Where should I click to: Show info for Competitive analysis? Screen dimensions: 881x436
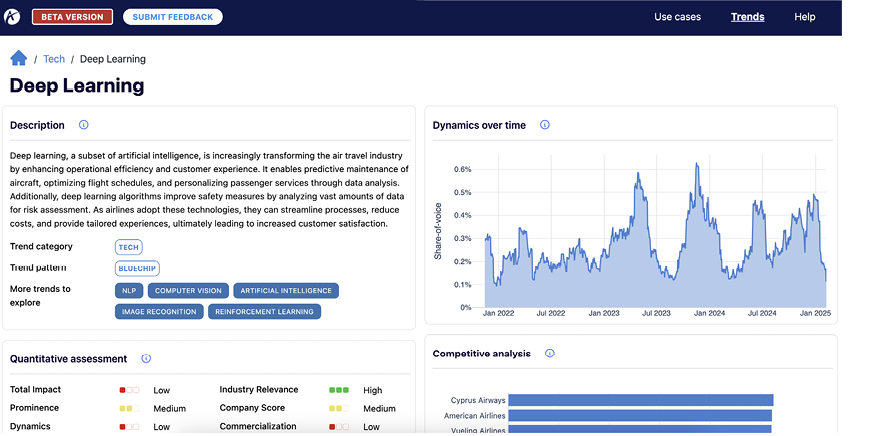click(x=550, y=353)
